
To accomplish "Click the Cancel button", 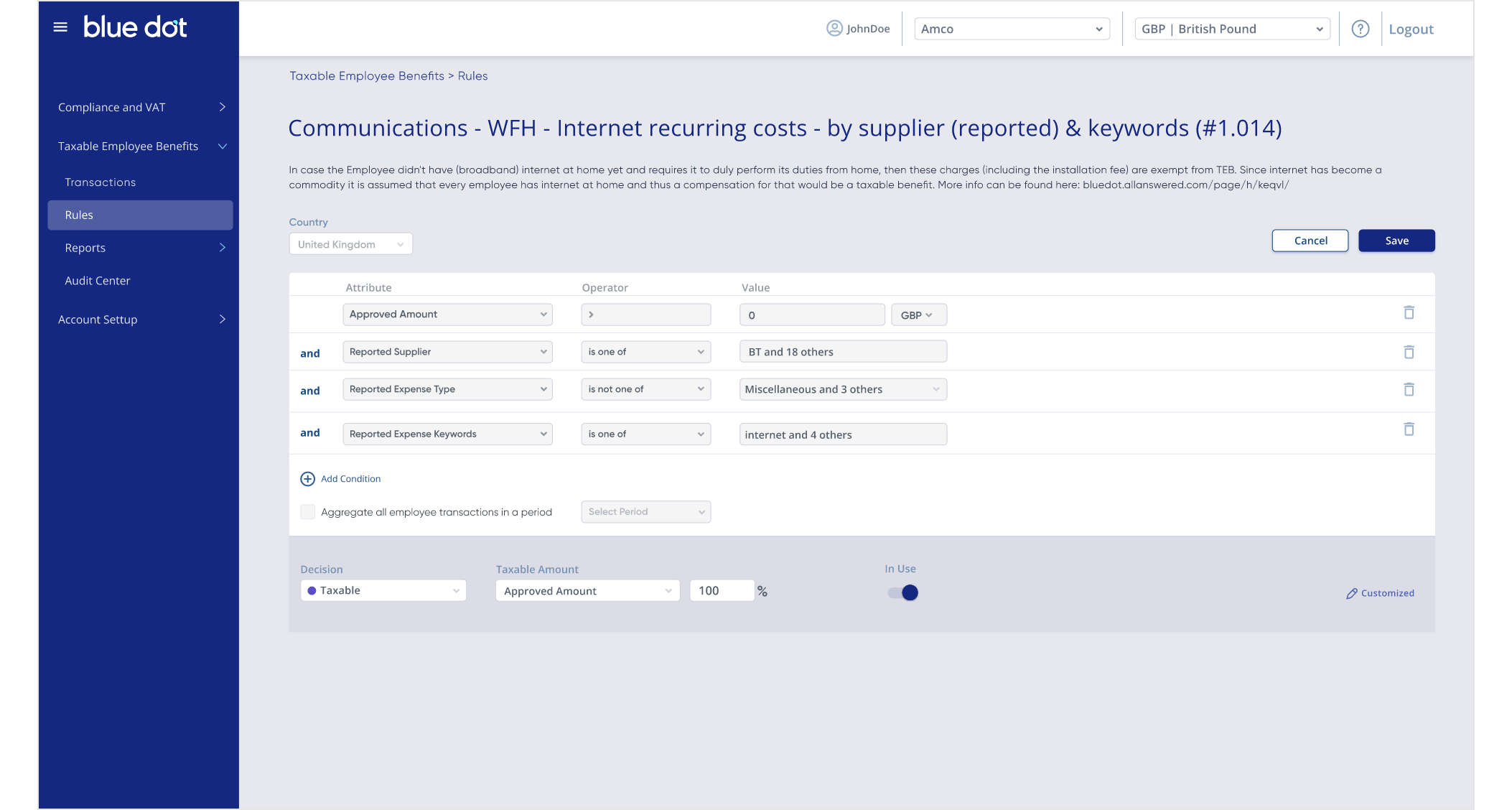I will click(x=1310, y=241).
